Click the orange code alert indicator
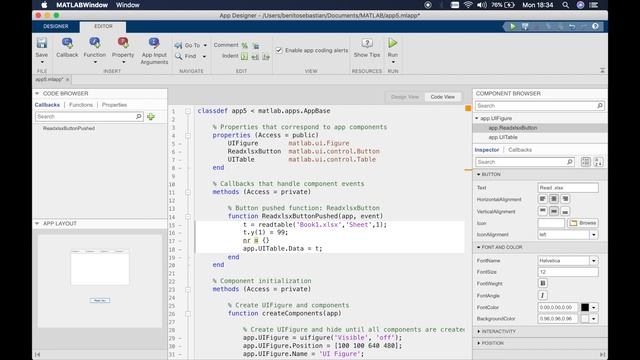 click(x=468, y=108)
